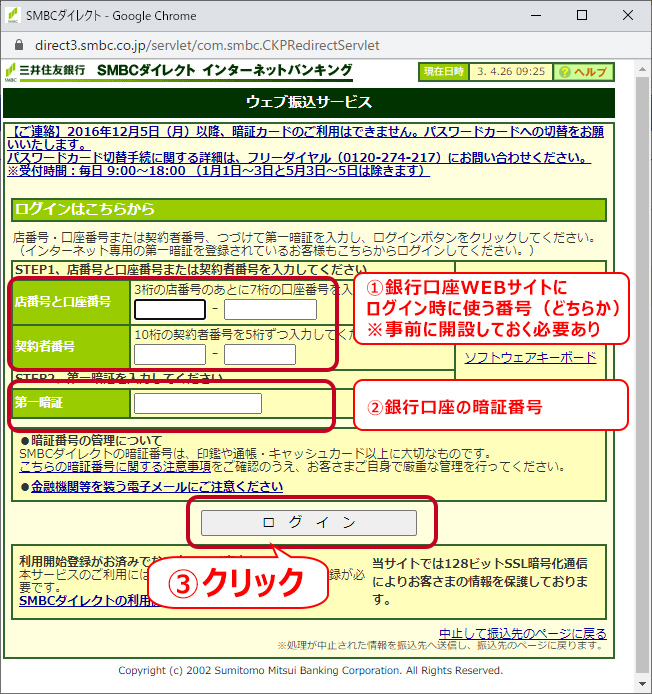
Task: Open the ご連絡 暗証カード notice link
Action: click(x=305, y=138)
